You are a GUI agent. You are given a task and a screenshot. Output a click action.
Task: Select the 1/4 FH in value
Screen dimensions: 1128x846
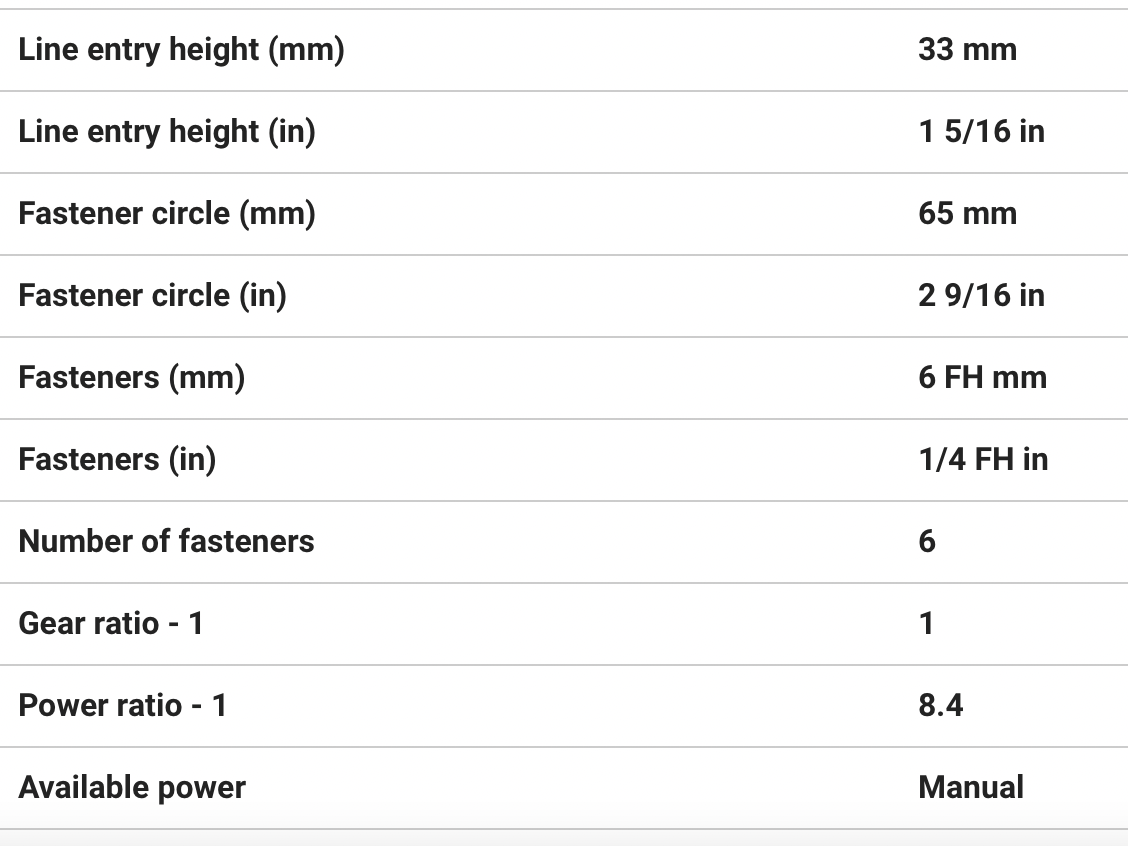pyautogui.click(x=983, y=459)
